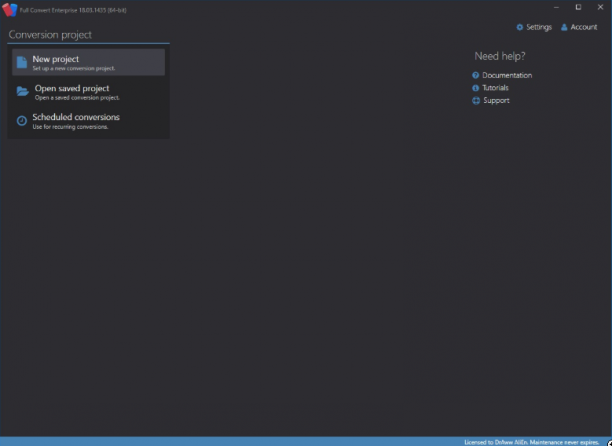Click the New project document icon

[22, 62]
